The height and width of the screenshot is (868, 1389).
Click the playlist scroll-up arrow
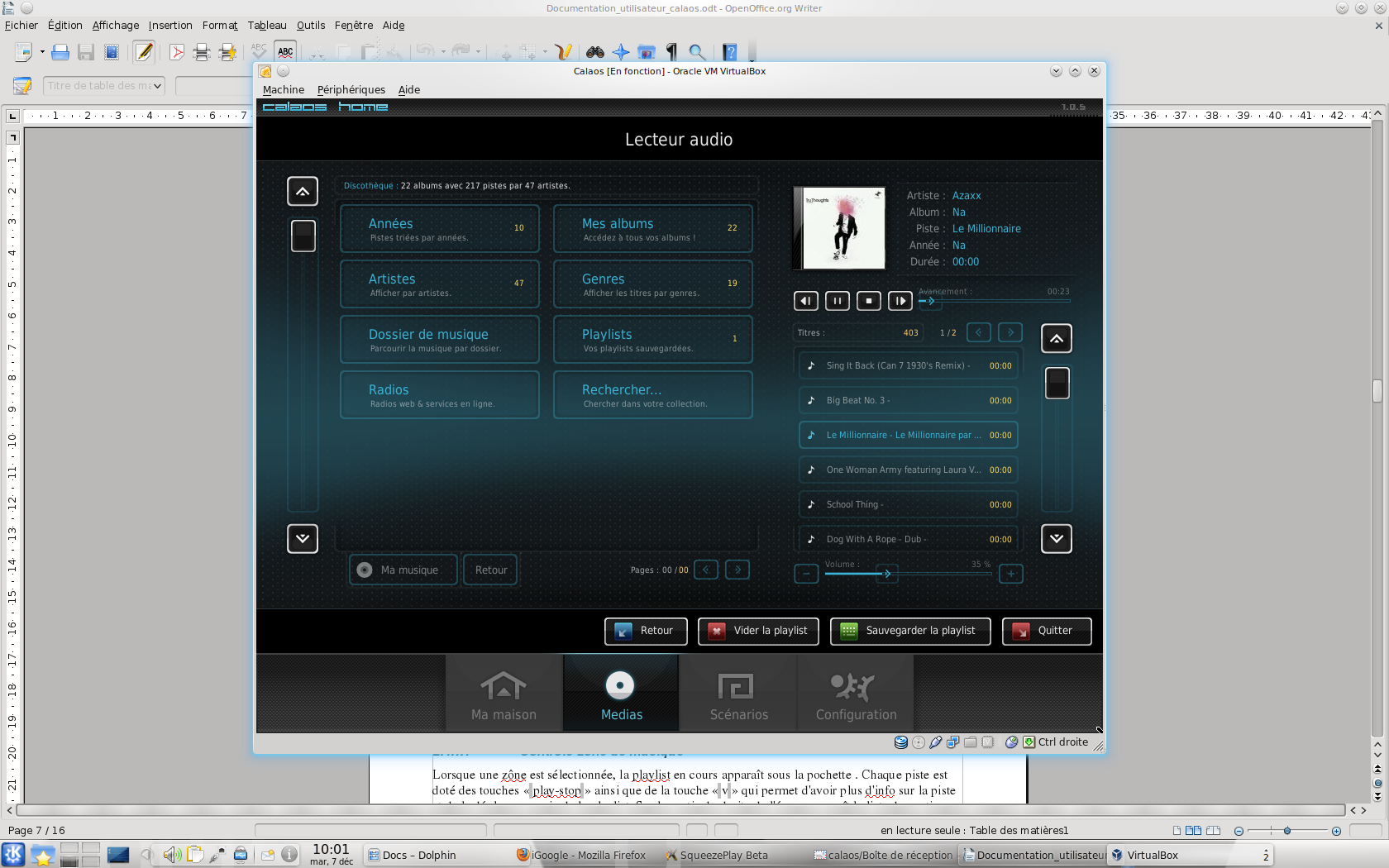coord(1057,338)
